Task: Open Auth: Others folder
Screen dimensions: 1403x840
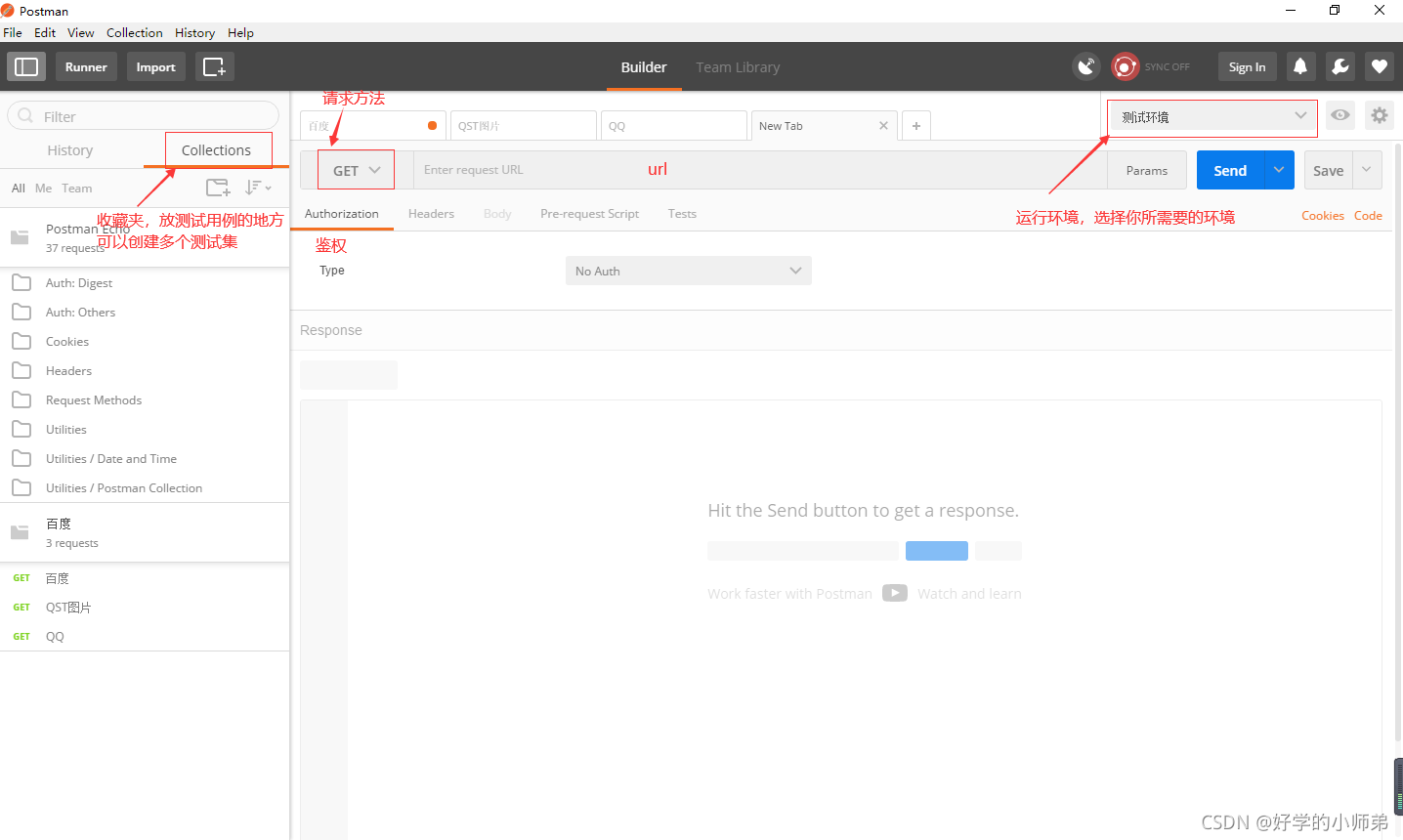Action: point(145,313)
